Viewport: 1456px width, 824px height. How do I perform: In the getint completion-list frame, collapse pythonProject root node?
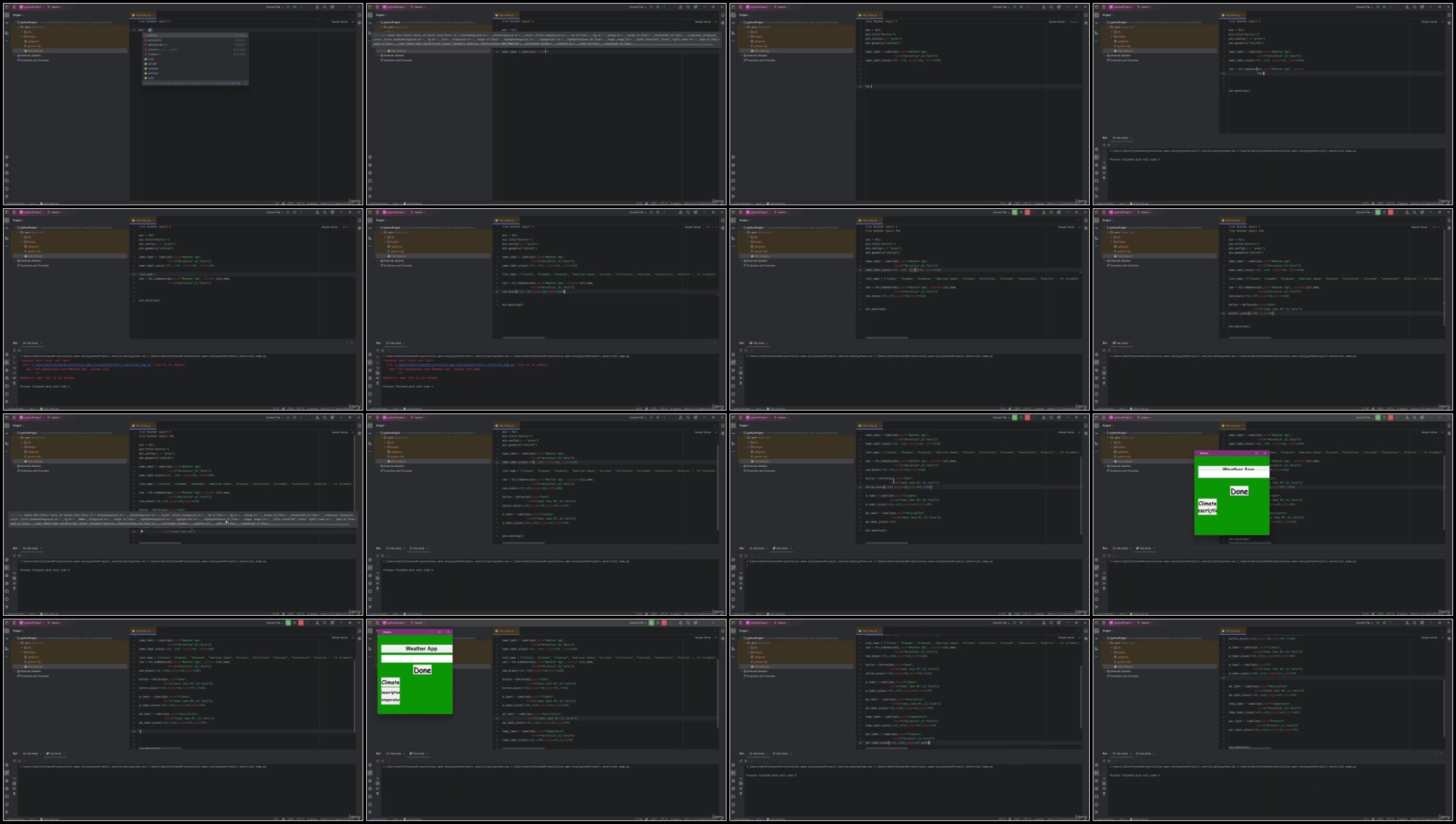click(14, 22)
